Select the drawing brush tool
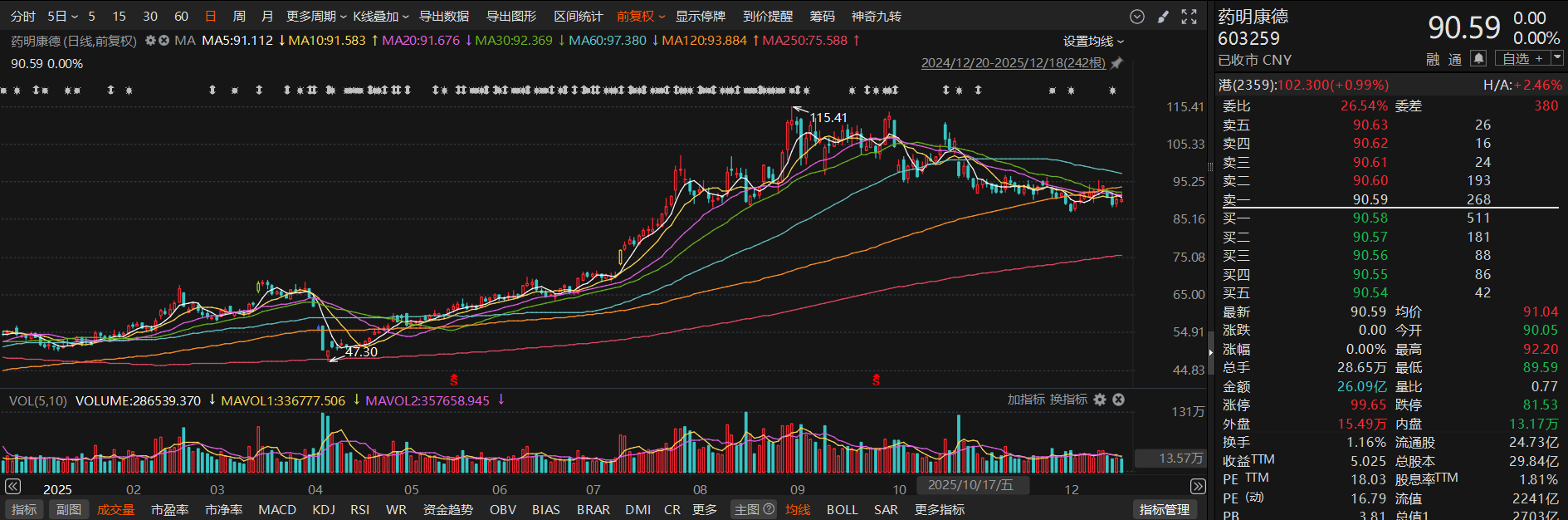1568x520 pixels. (x=1163, y=17)
